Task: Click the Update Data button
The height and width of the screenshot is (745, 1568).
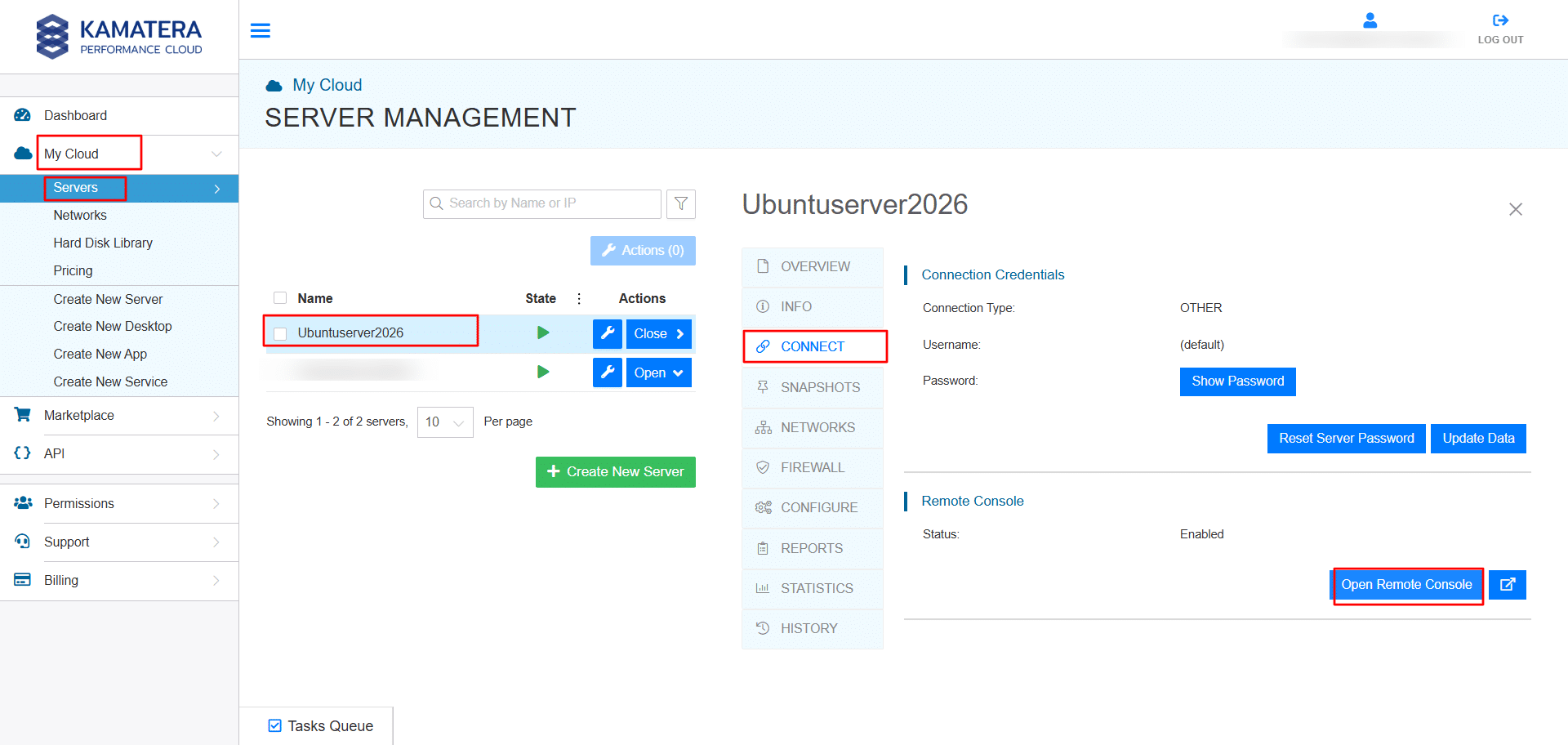Action: [x=1478, y=439]
